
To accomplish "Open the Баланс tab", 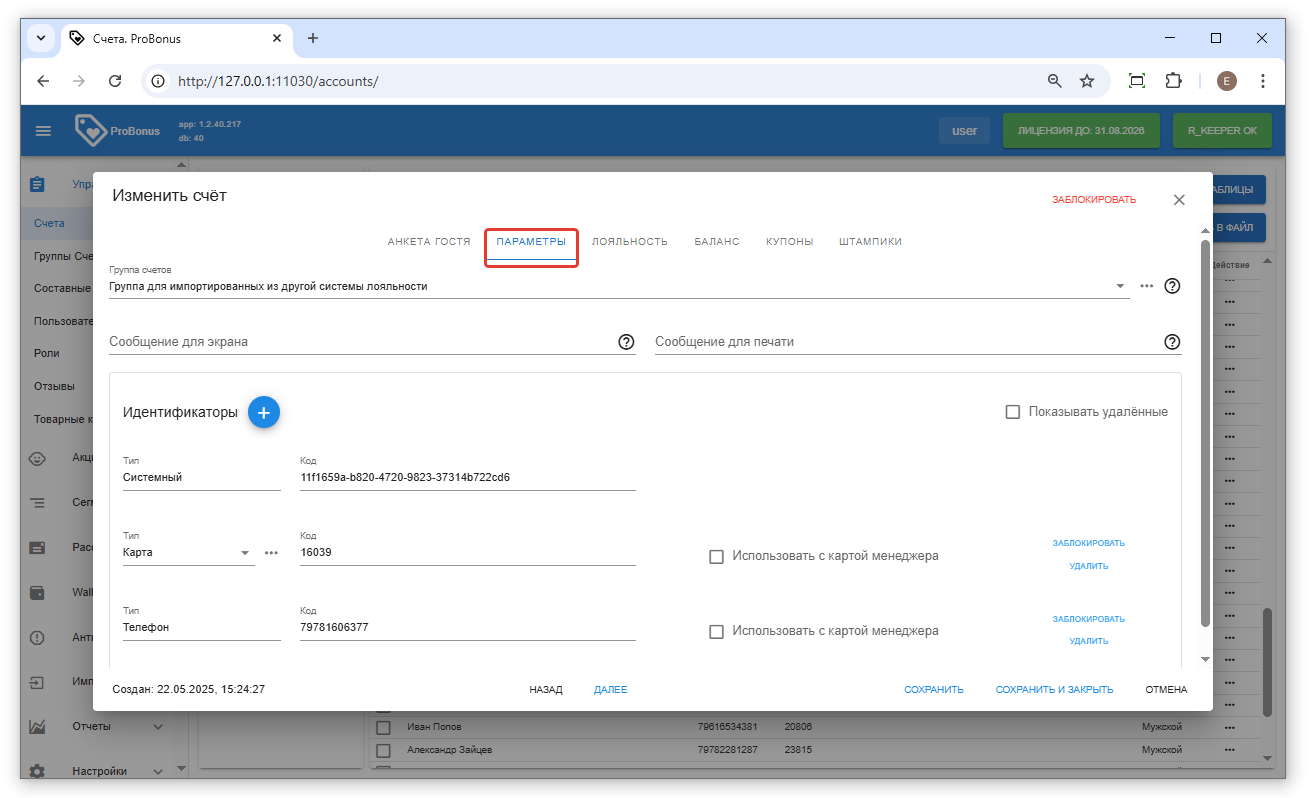I will tap(716, 242).
